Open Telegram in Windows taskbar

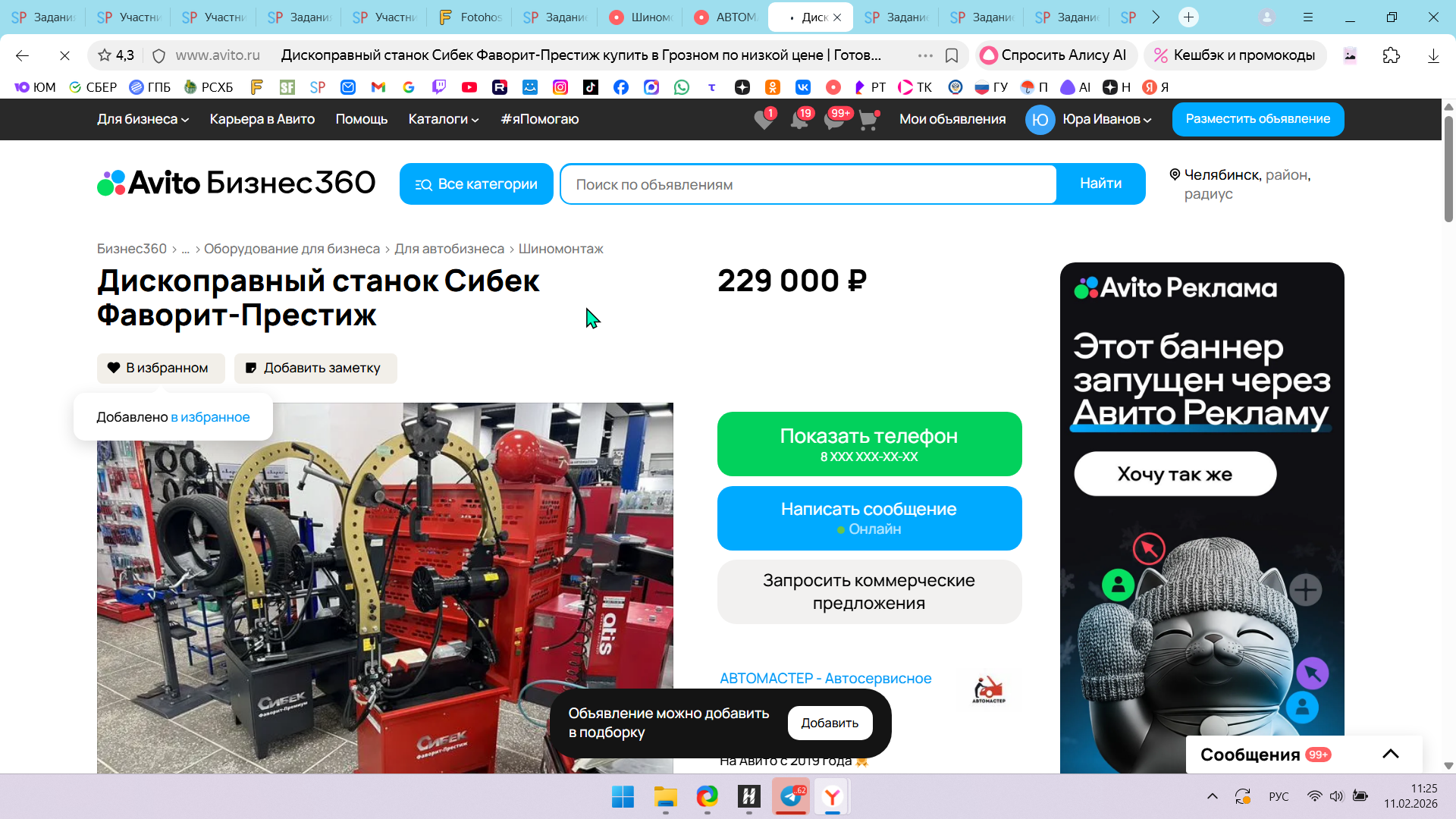click(790, 797)
